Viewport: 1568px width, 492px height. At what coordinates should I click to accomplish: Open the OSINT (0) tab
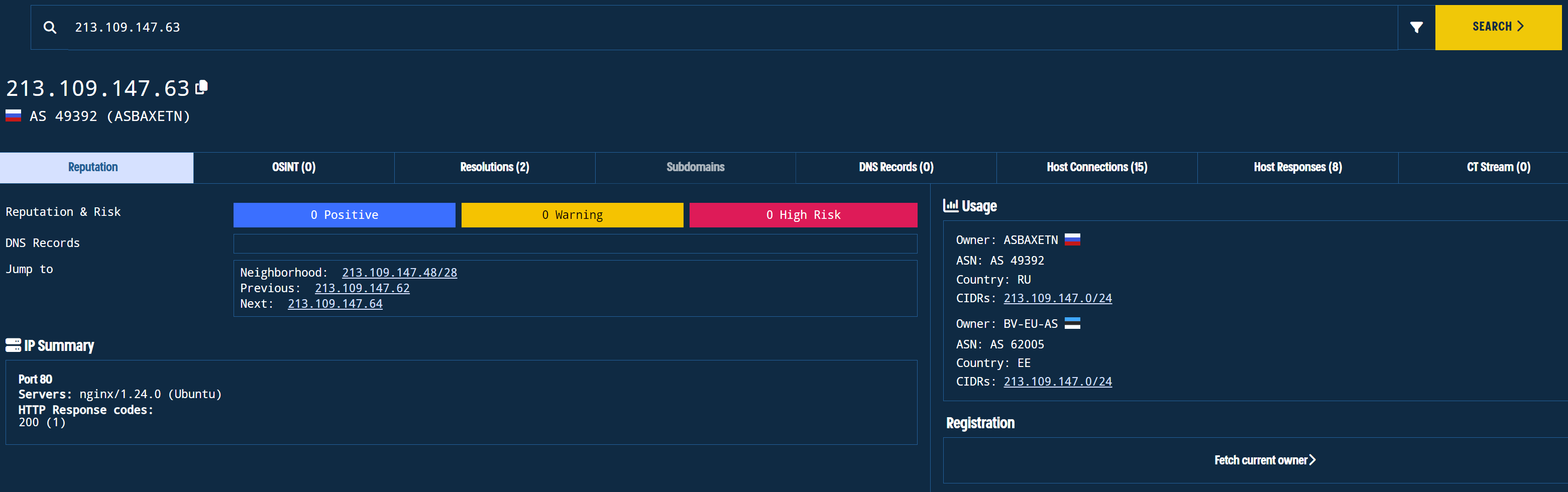click(x=294, y=167)
